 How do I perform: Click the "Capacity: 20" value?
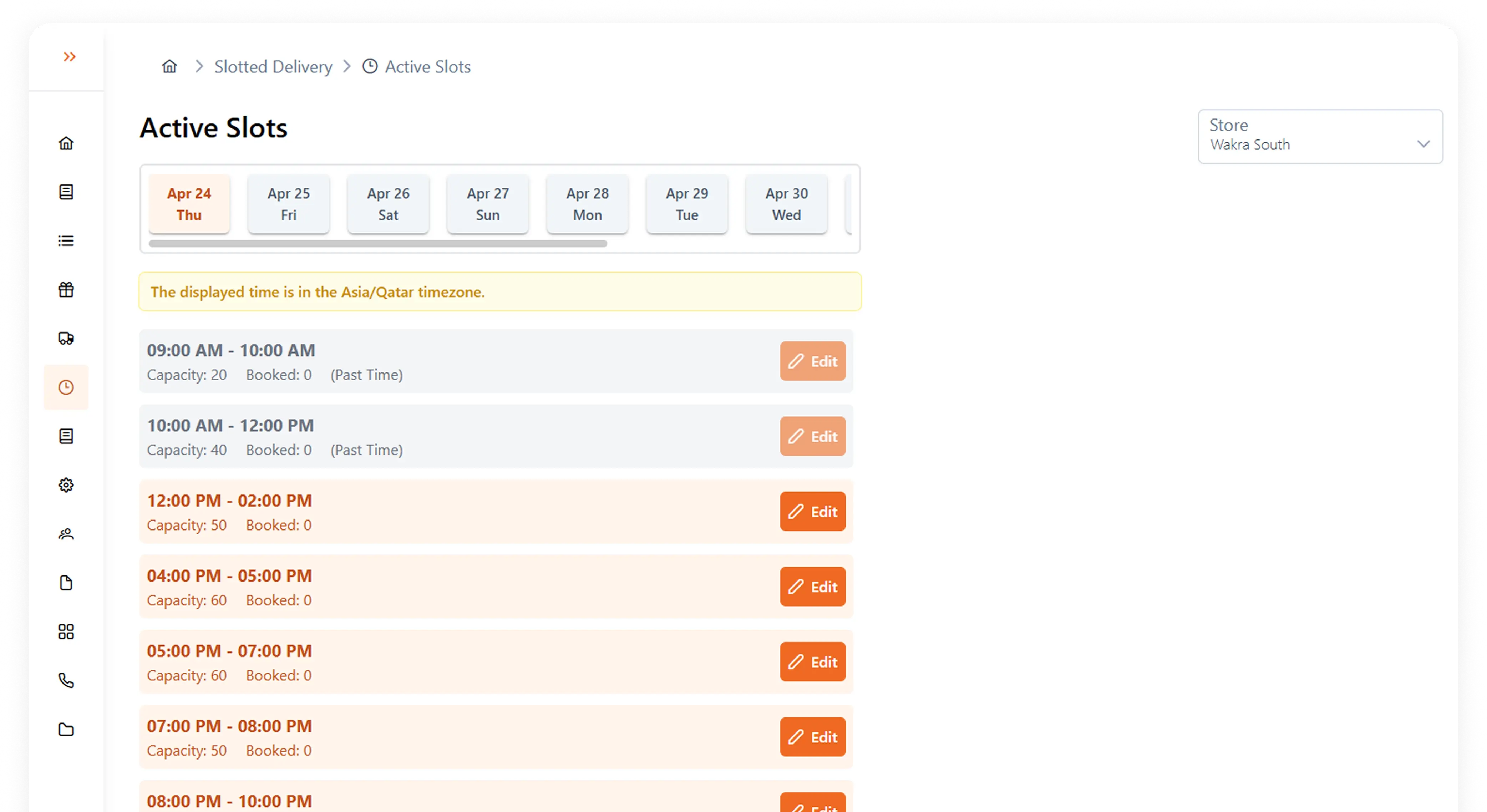[187, 375]
